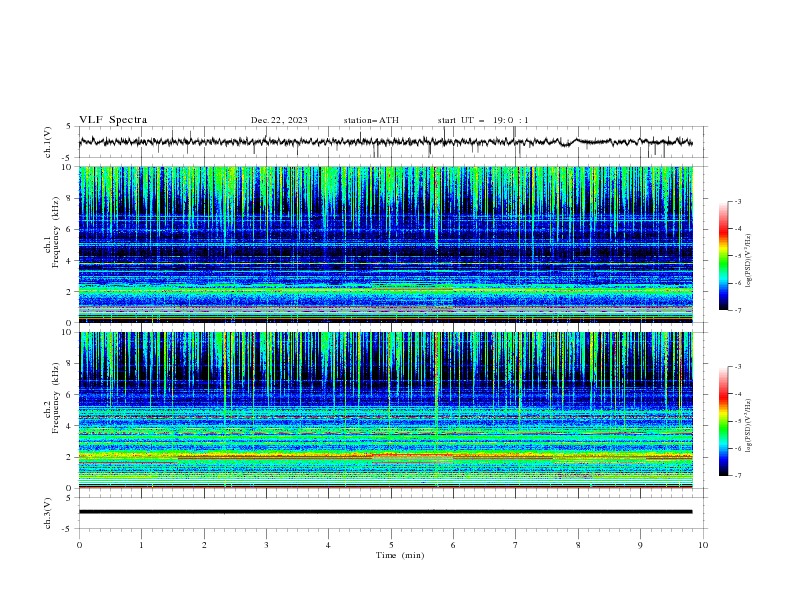Click the "6" kHz tick on ch.2 spectrogram axis

pos(70,395)
